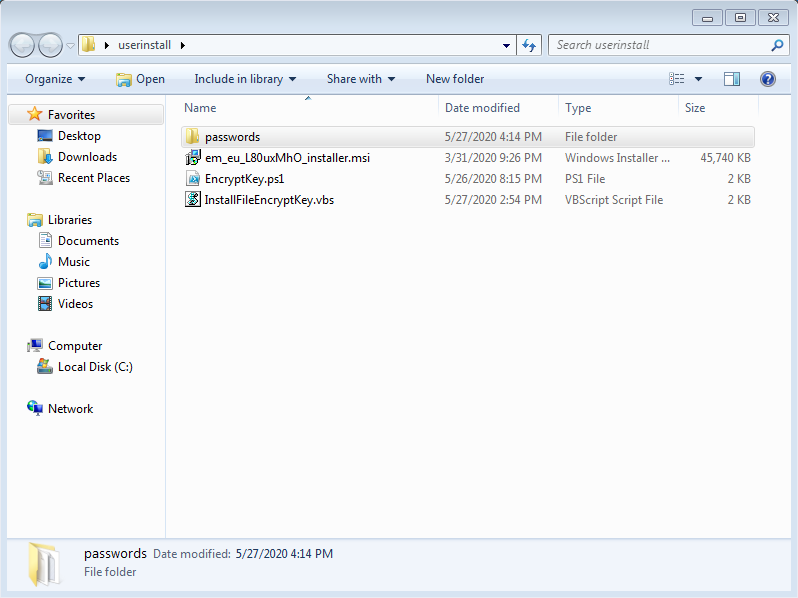798x598 pixels.
Task: Open the Videos library
Action: 75,304
